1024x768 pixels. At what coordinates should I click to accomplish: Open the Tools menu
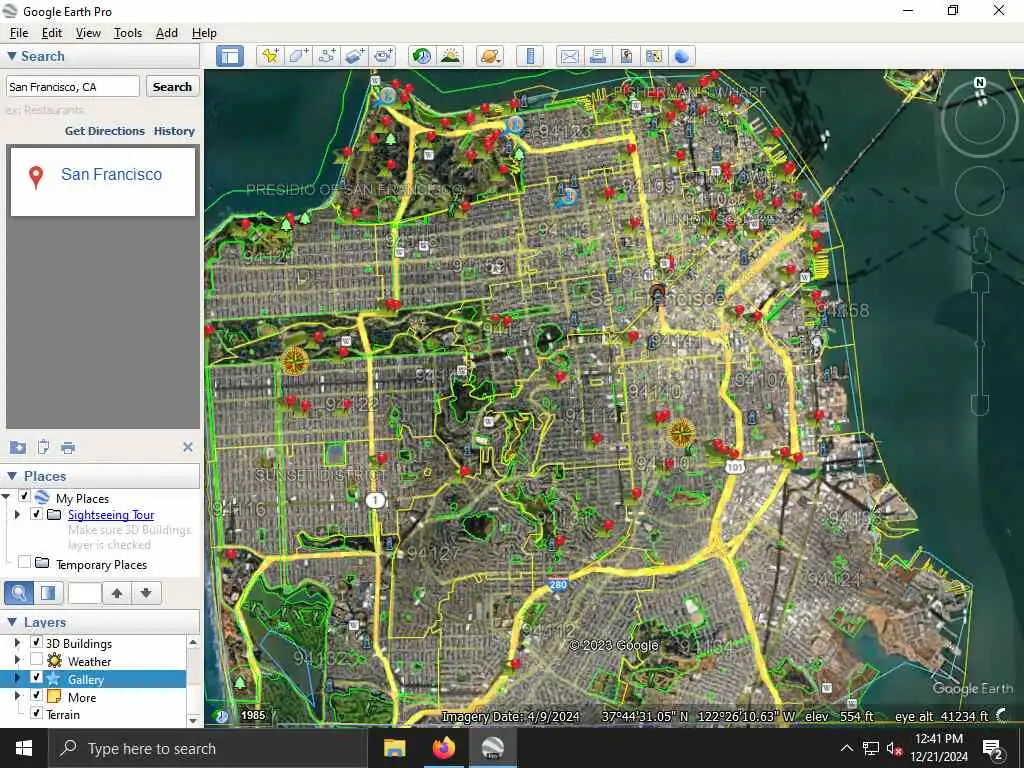[127, 33]
